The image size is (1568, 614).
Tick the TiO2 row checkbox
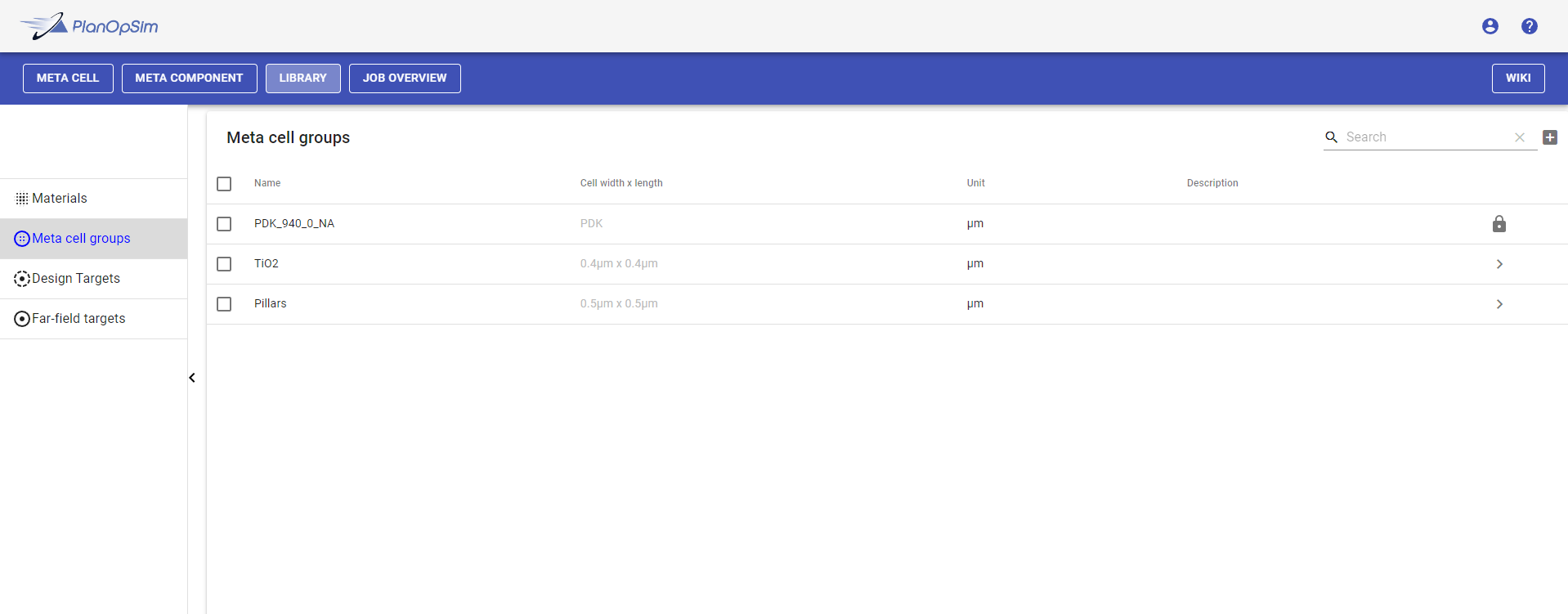click(x=224, y=264)
